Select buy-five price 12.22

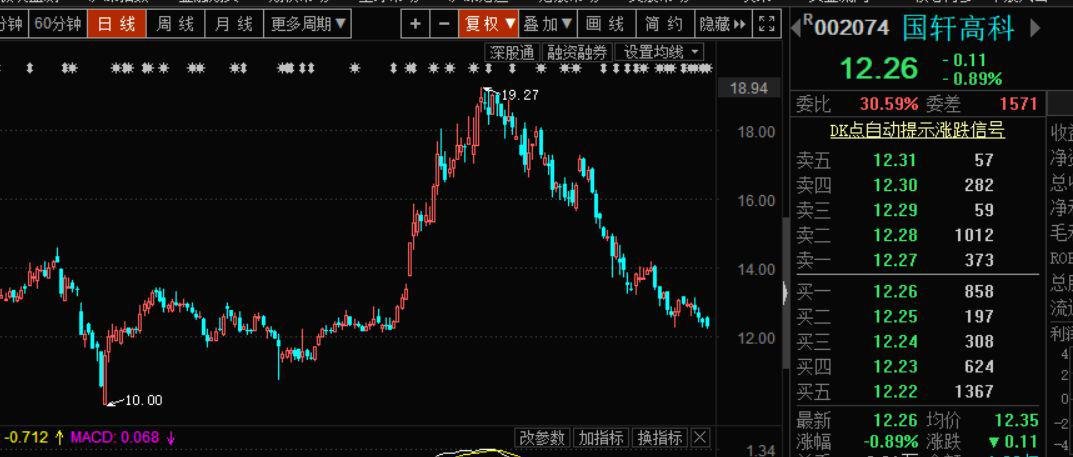coord(894,391)
